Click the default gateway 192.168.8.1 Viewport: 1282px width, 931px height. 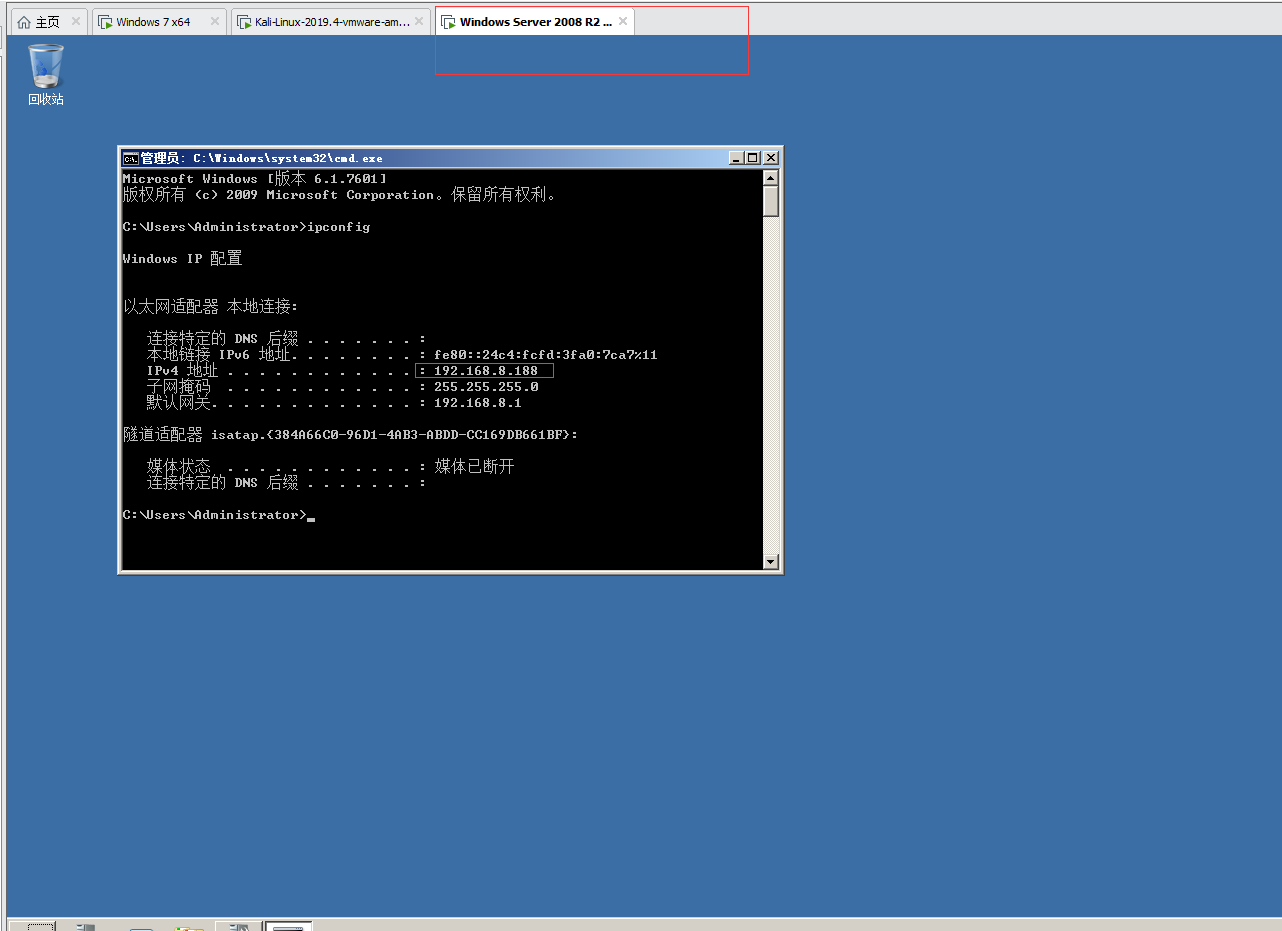[478, 403]
